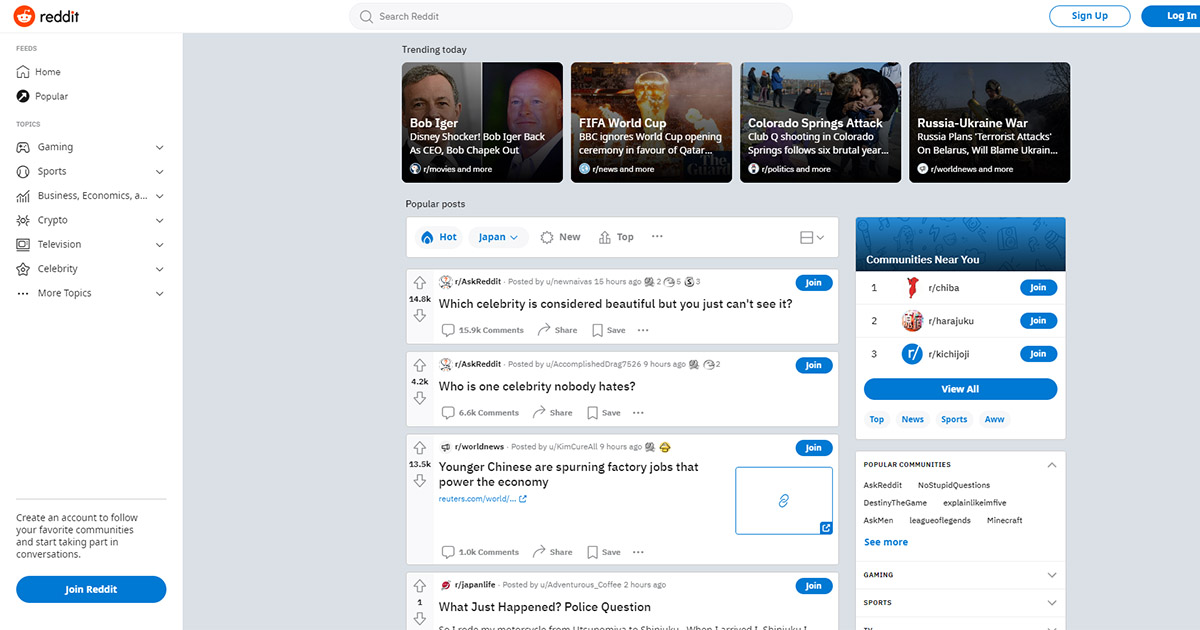Sort posts by New
Screen dimensions: 1200x630
point(560,237)
